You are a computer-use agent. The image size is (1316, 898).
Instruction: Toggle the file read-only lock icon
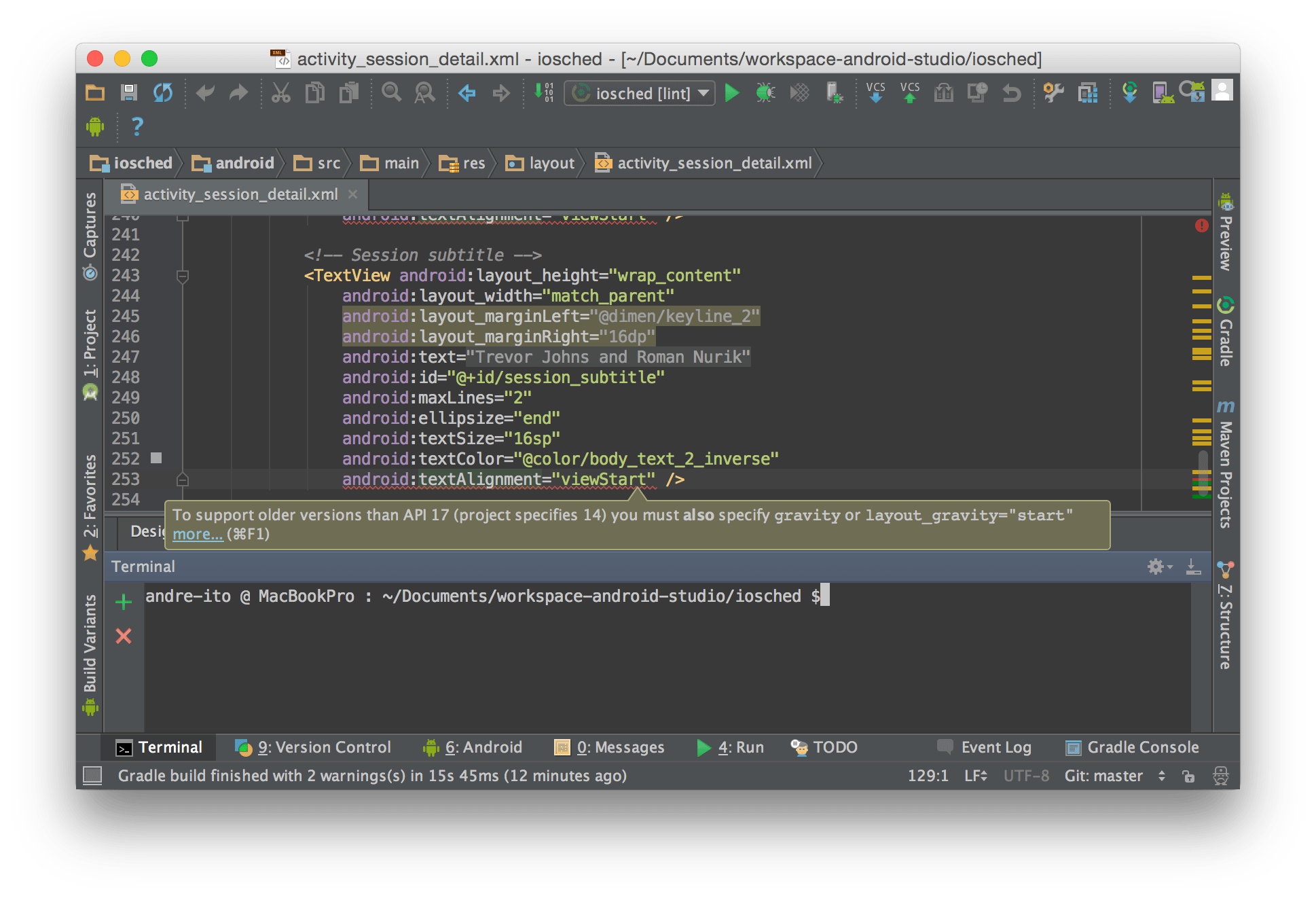[x=1188, y=776]
